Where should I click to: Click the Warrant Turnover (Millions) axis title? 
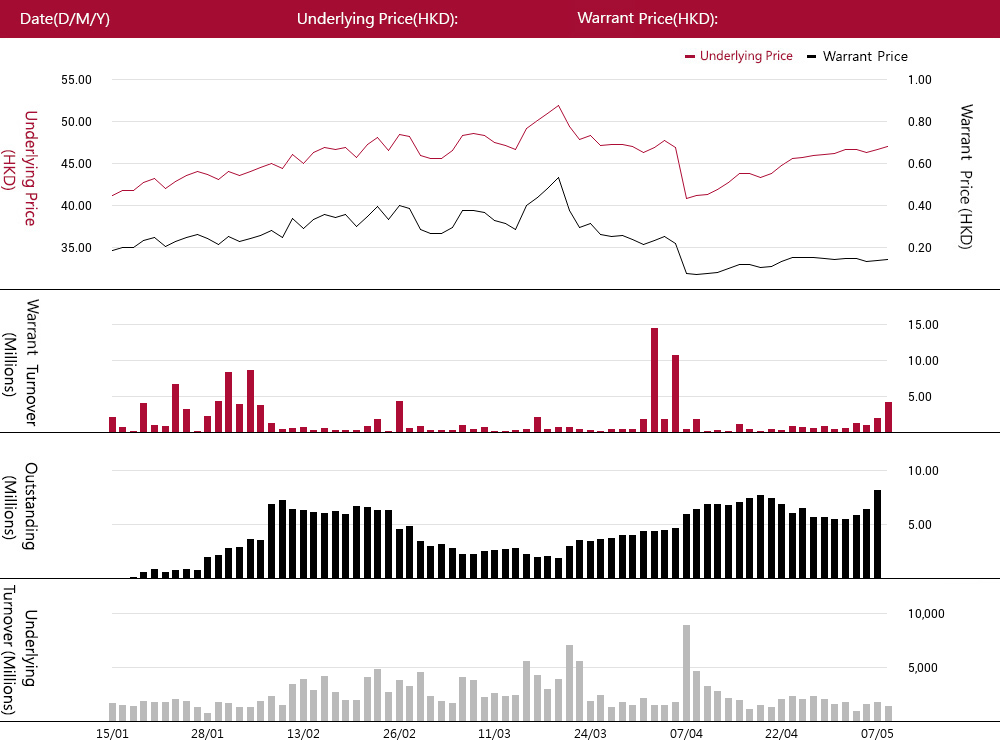click(x=20, y=363)
